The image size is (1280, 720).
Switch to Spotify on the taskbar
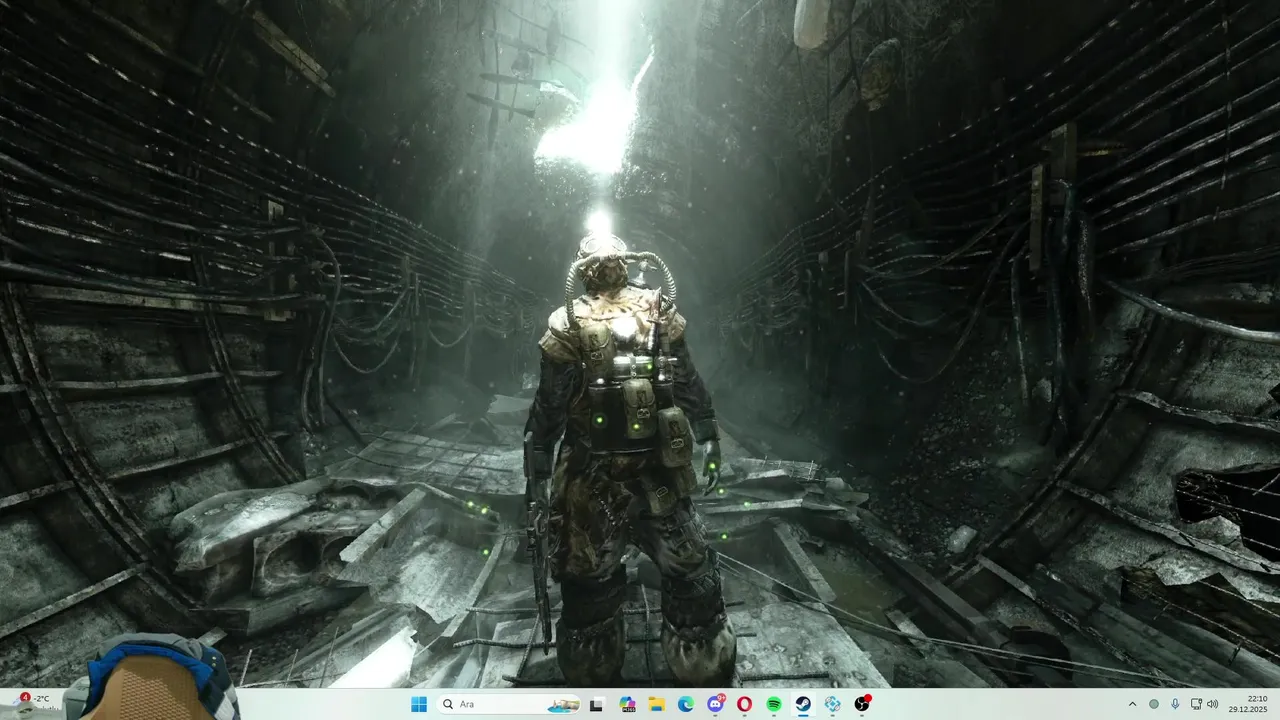click(774, 704)
